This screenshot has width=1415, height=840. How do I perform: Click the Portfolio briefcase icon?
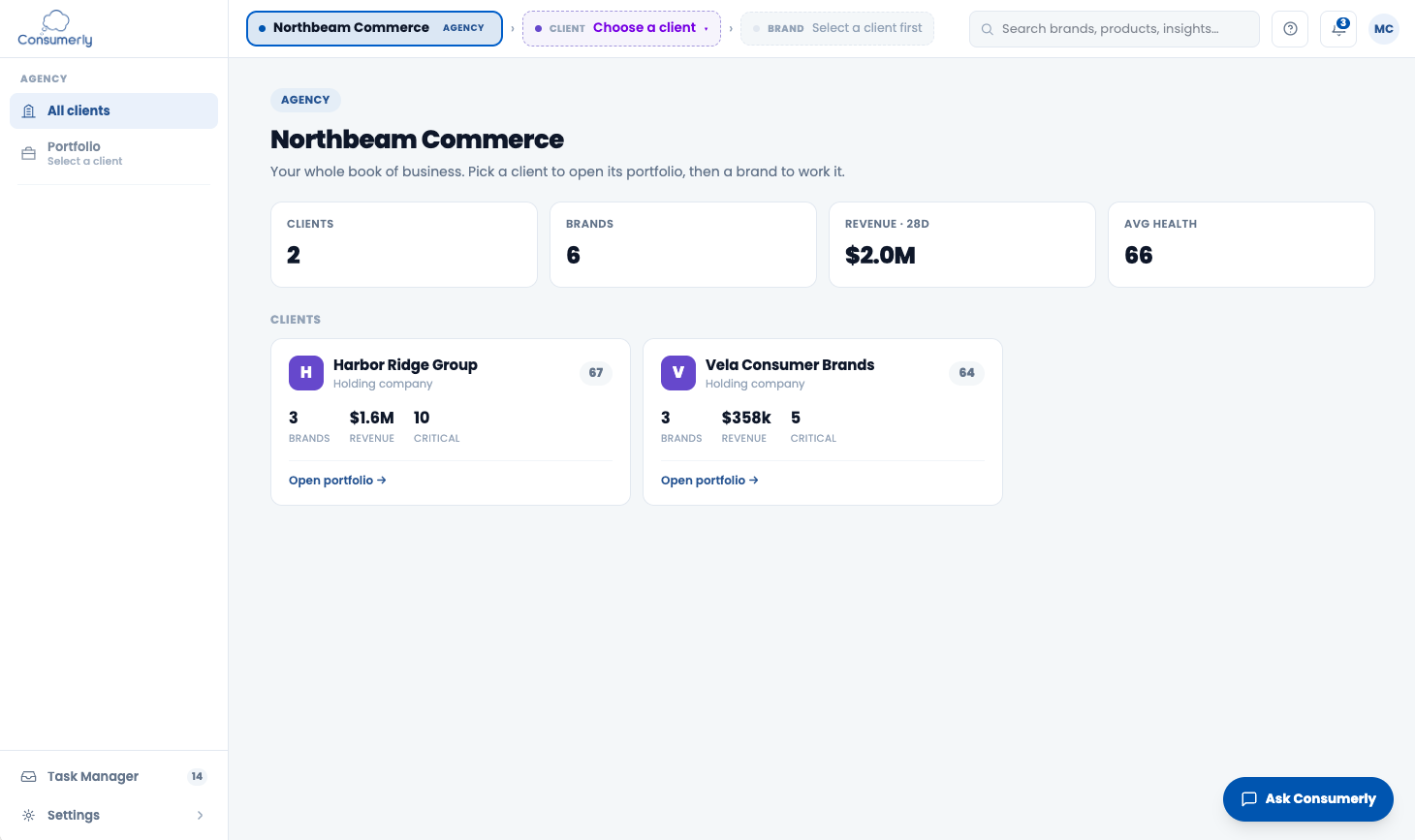click(29, 153)
